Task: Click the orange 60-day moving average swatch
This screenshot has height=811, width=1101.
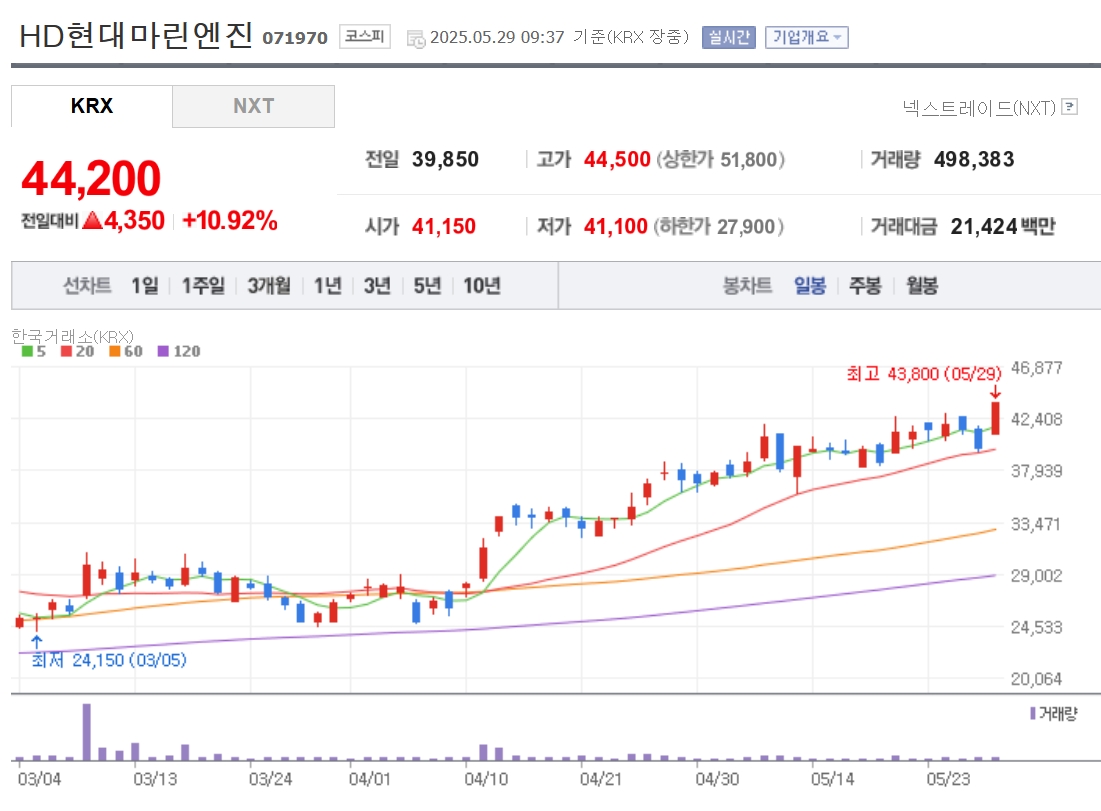Action: coord(115,351)
